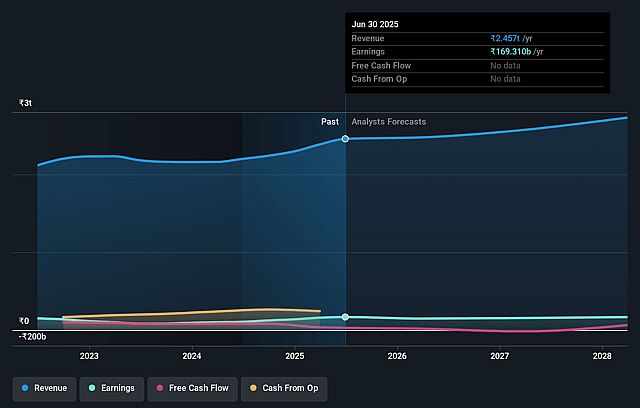Image resolution: width=640 pixels, height=408 pixels.
Task: Select the revenue data point marker
Action: coord(345,139)
